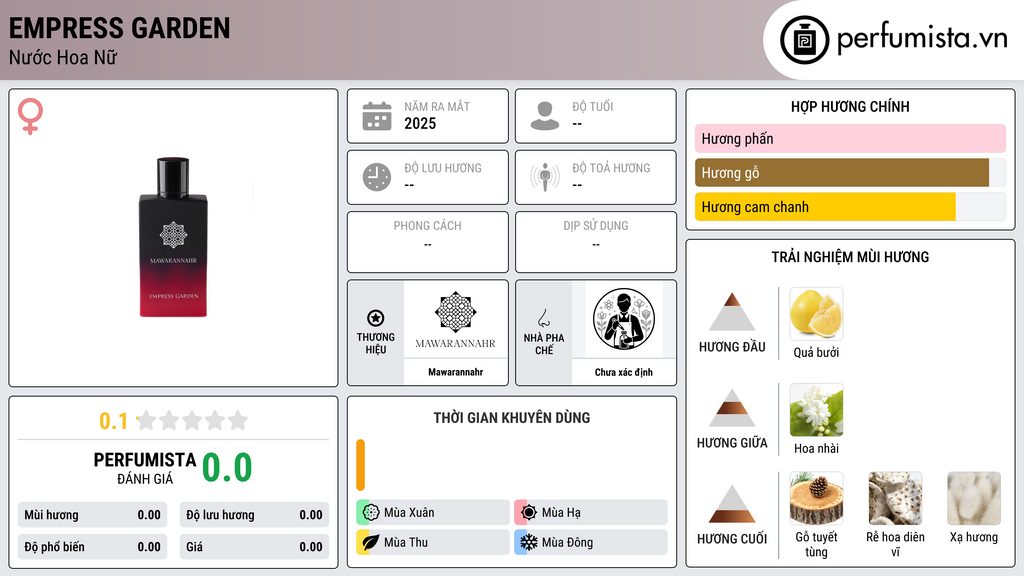
Task: Click the calendar icon next to Năm ra mắt
Action: coord(377,116)
